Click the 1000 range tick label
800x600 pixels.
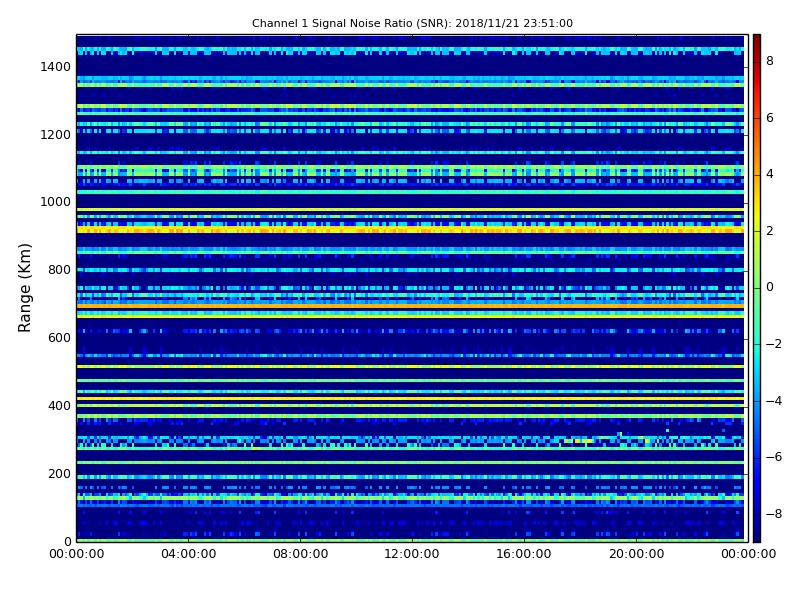pyautogui.click(x=55, y=202)
